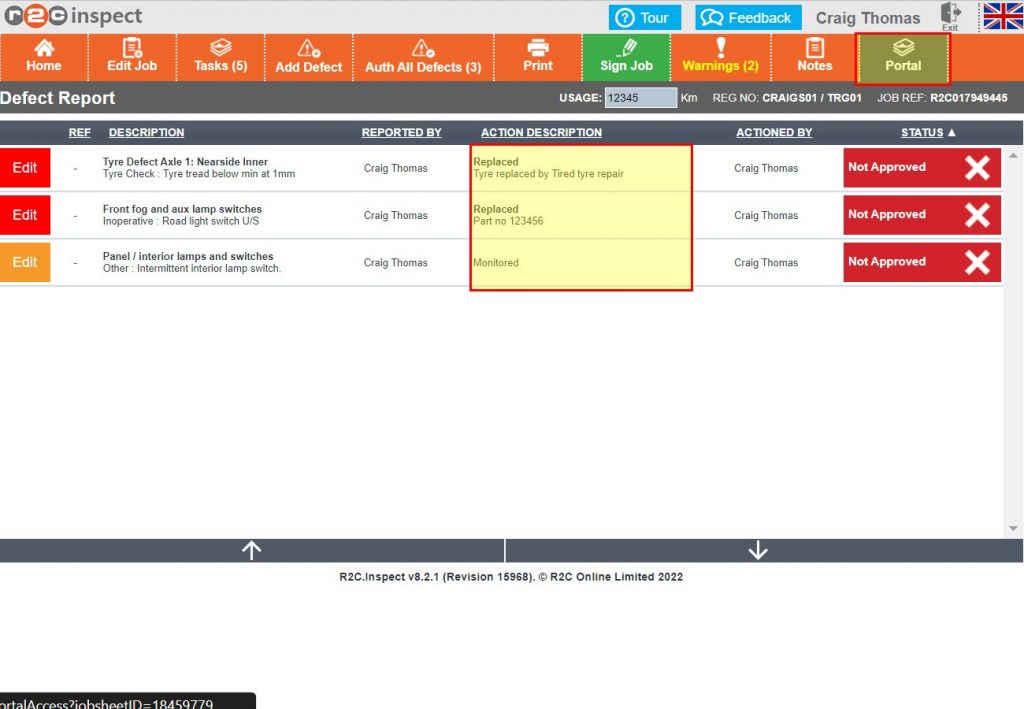Open the Print function
Viewport: 1024px width, 709px height.
tap(538, 57)
